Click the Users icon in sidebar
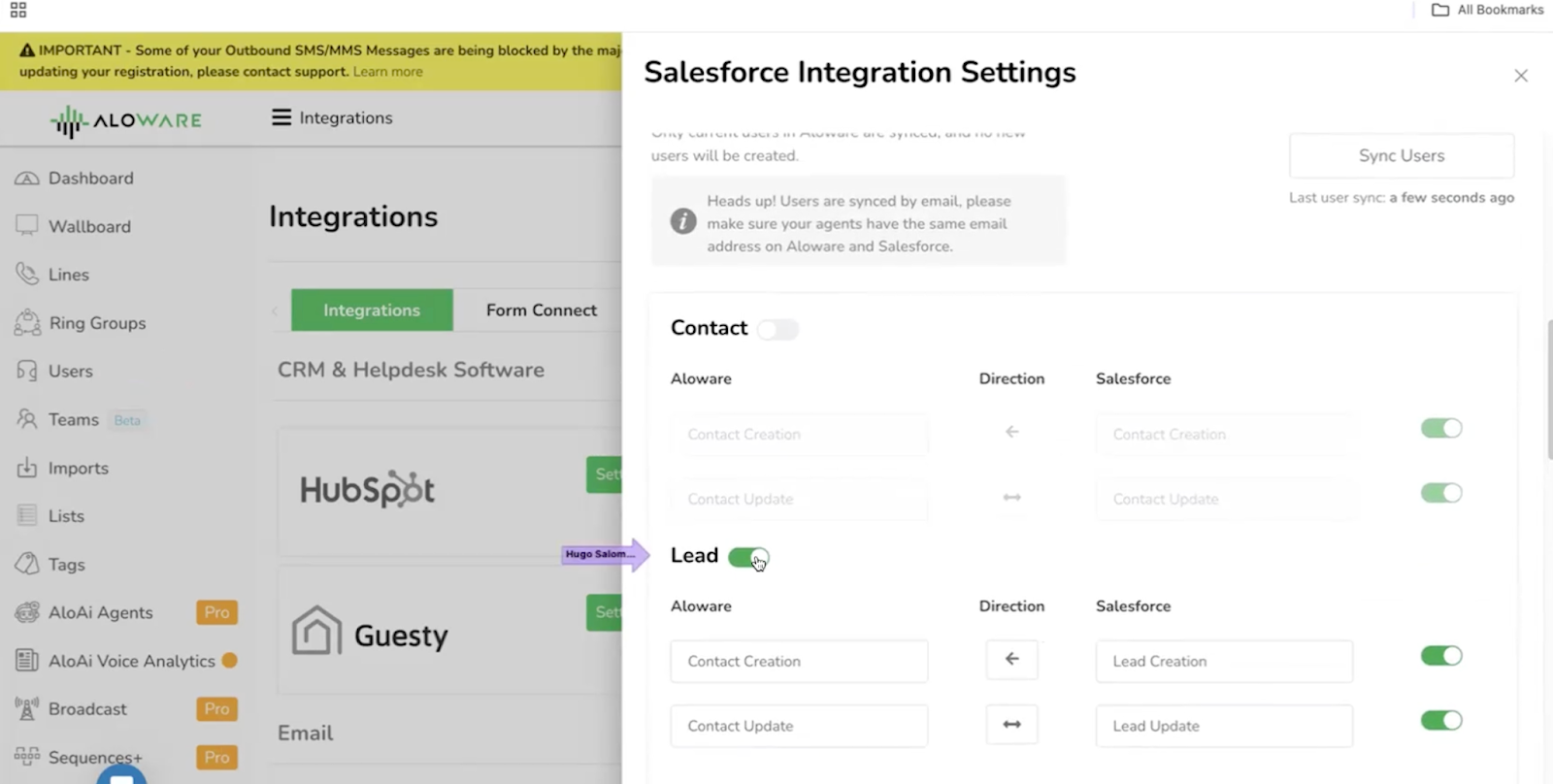Image resolution: width=1553 pixels, height=784 pixels. click(27, 371)
